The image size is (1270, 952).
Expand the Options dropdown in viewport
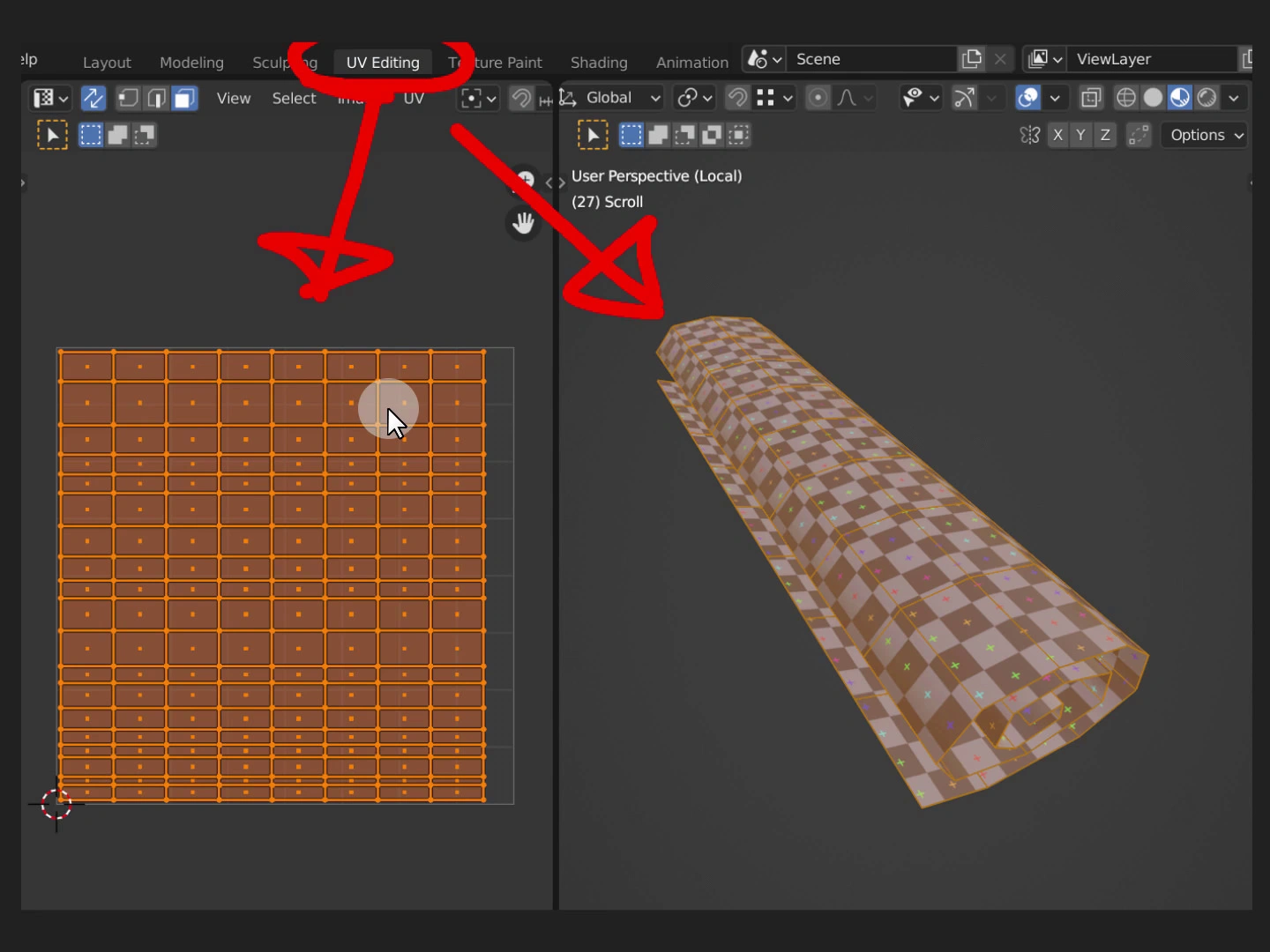[1206, 135]
